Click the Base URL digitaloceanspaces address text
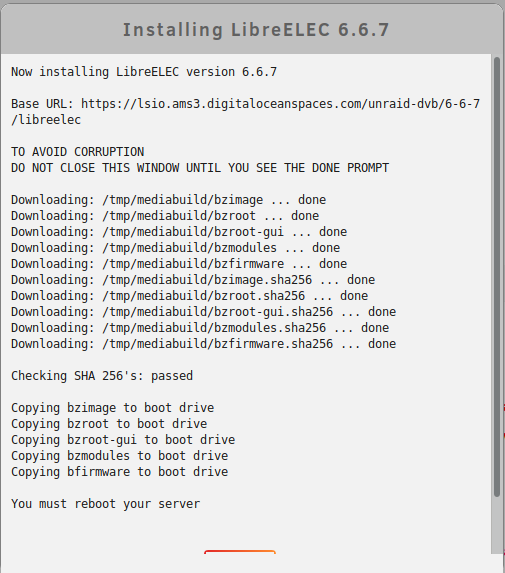This screenshot has height=573, width=505. [280, 104]
